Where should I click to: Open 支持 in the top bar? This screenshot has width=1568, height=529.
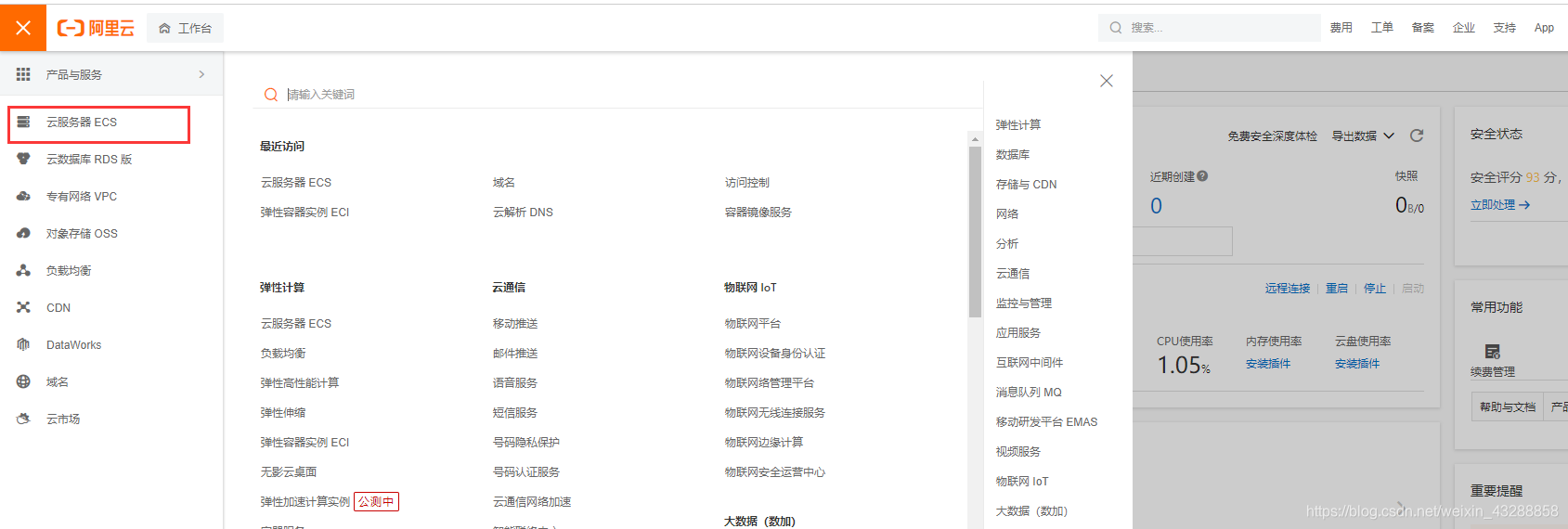[x=1504, y=28]
